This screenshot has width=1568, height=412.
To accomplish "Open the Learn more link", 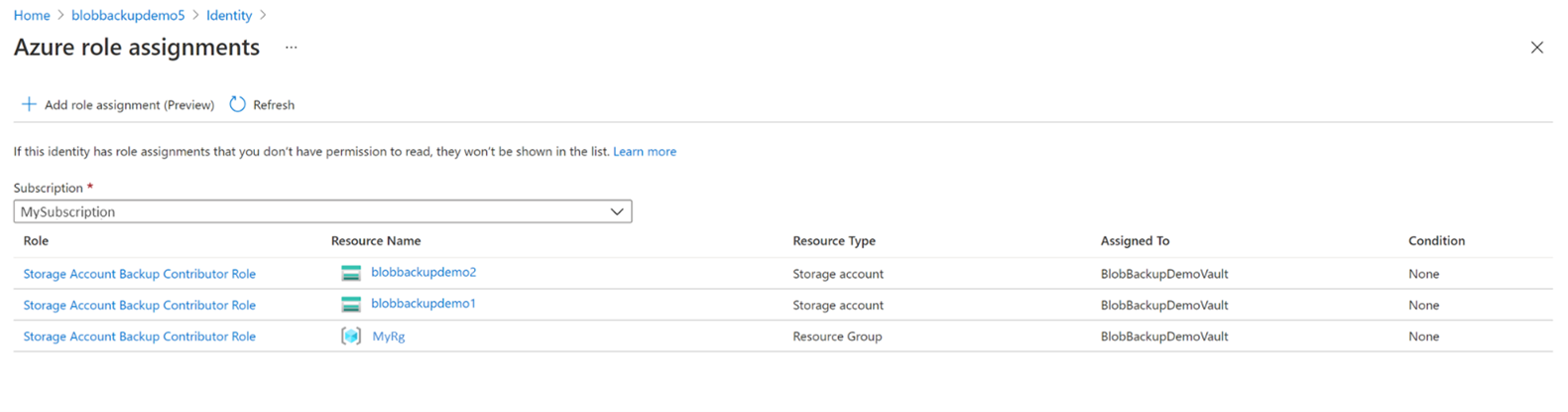I will (x=645, y=152).
